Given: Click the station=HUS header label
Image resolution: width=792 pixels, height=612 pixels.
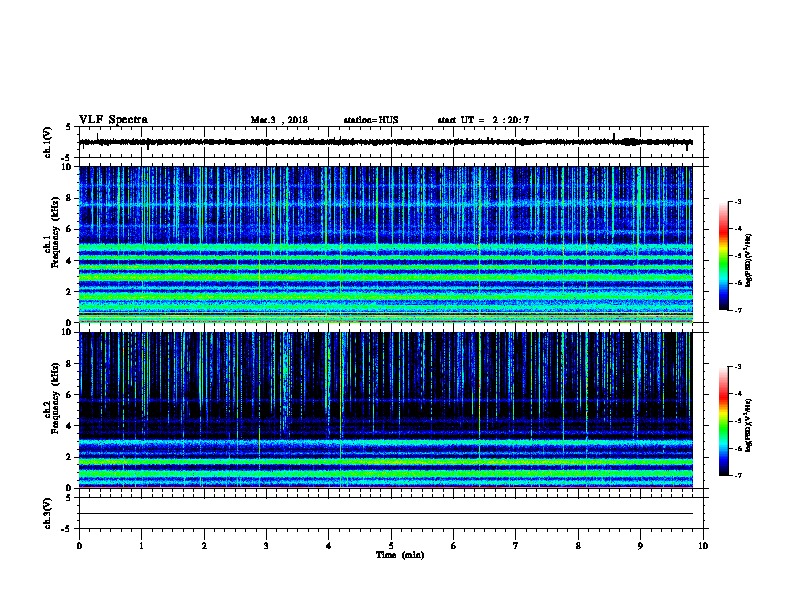Looking at the screenshot, I should coord(371,120).
